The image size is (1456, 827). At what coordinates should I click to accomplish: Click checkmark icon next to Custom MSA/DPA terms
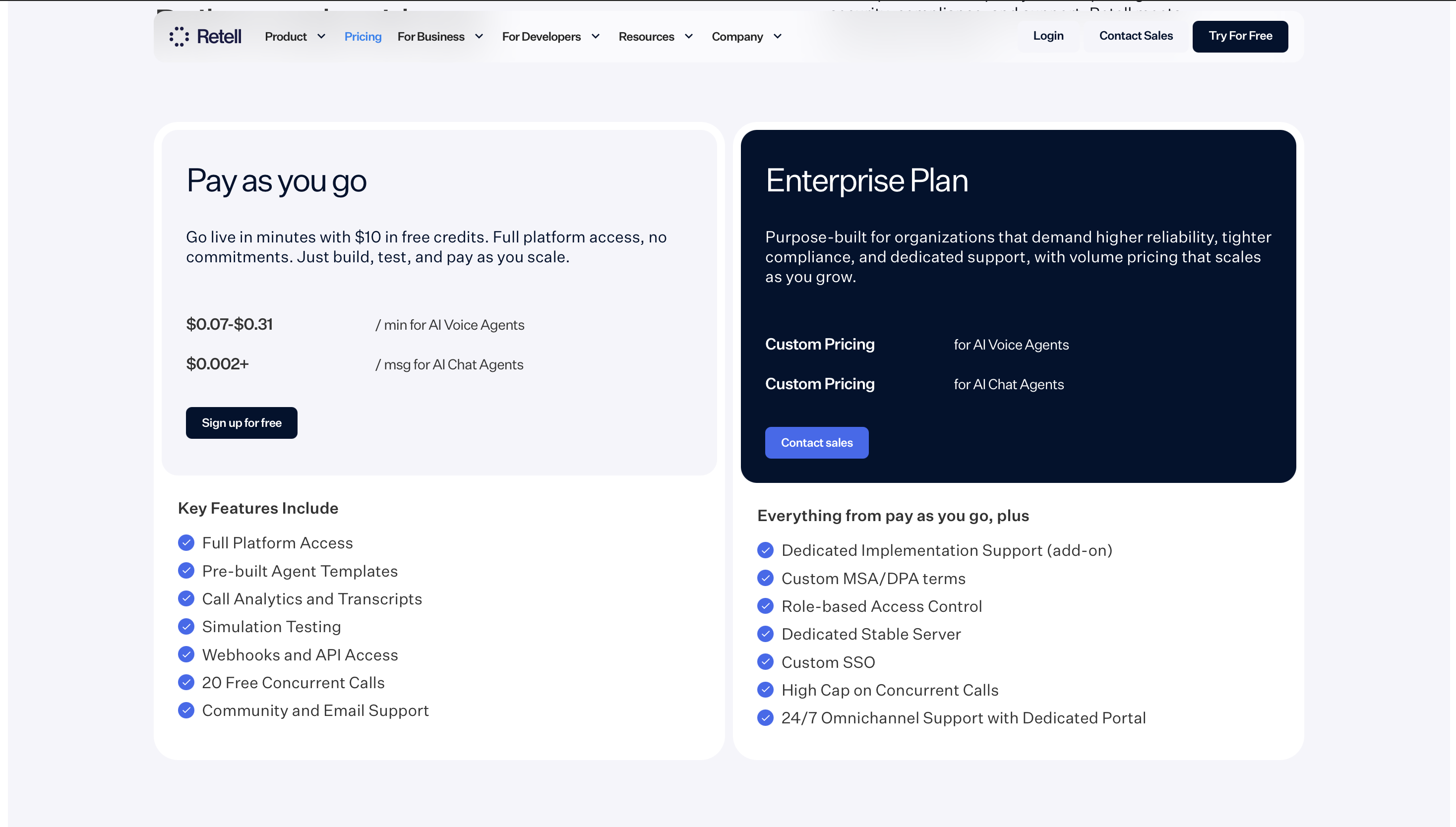tap(765, 578)
